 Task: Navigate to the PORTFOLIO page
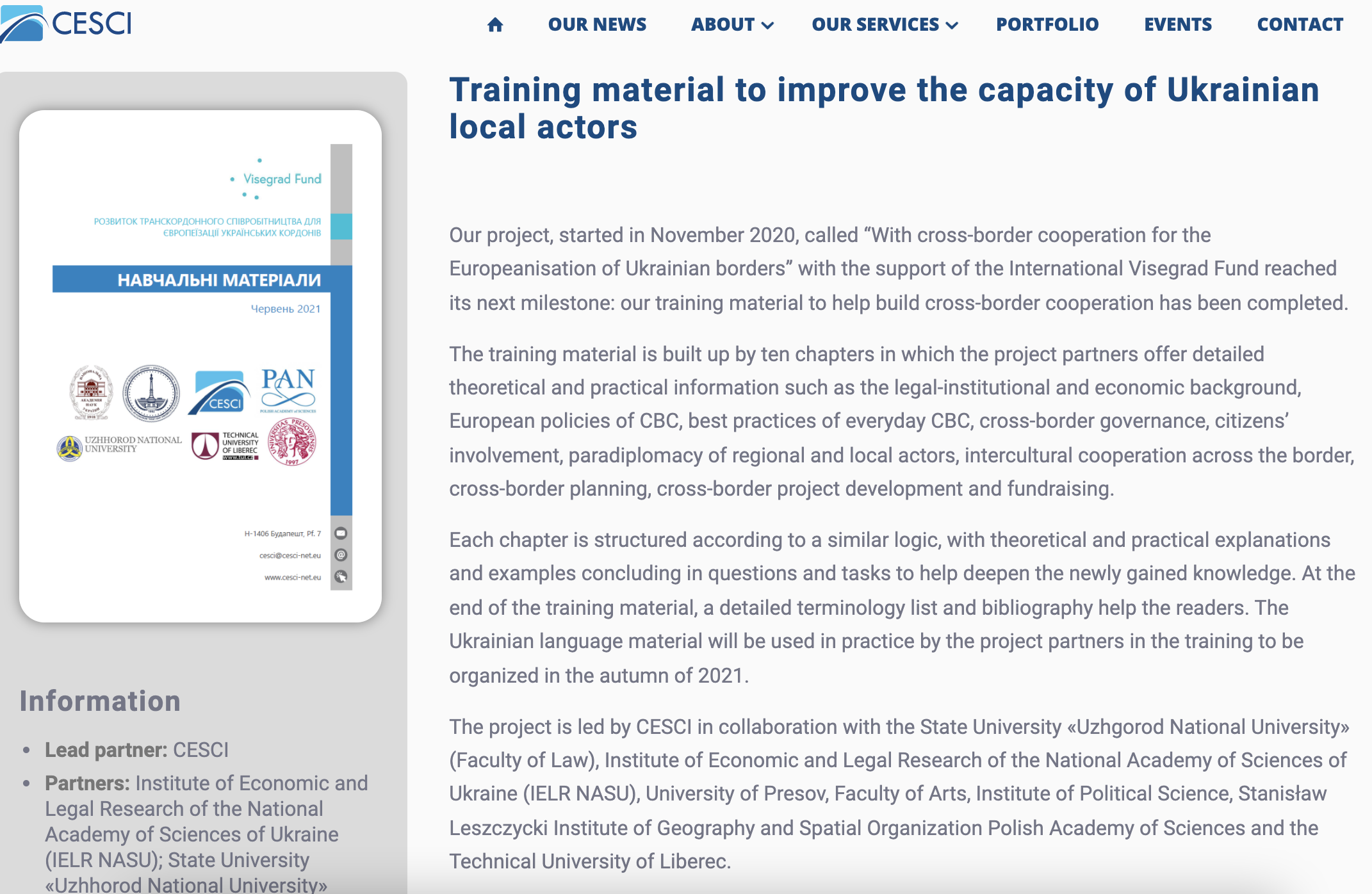click(x=1047, y=24)
